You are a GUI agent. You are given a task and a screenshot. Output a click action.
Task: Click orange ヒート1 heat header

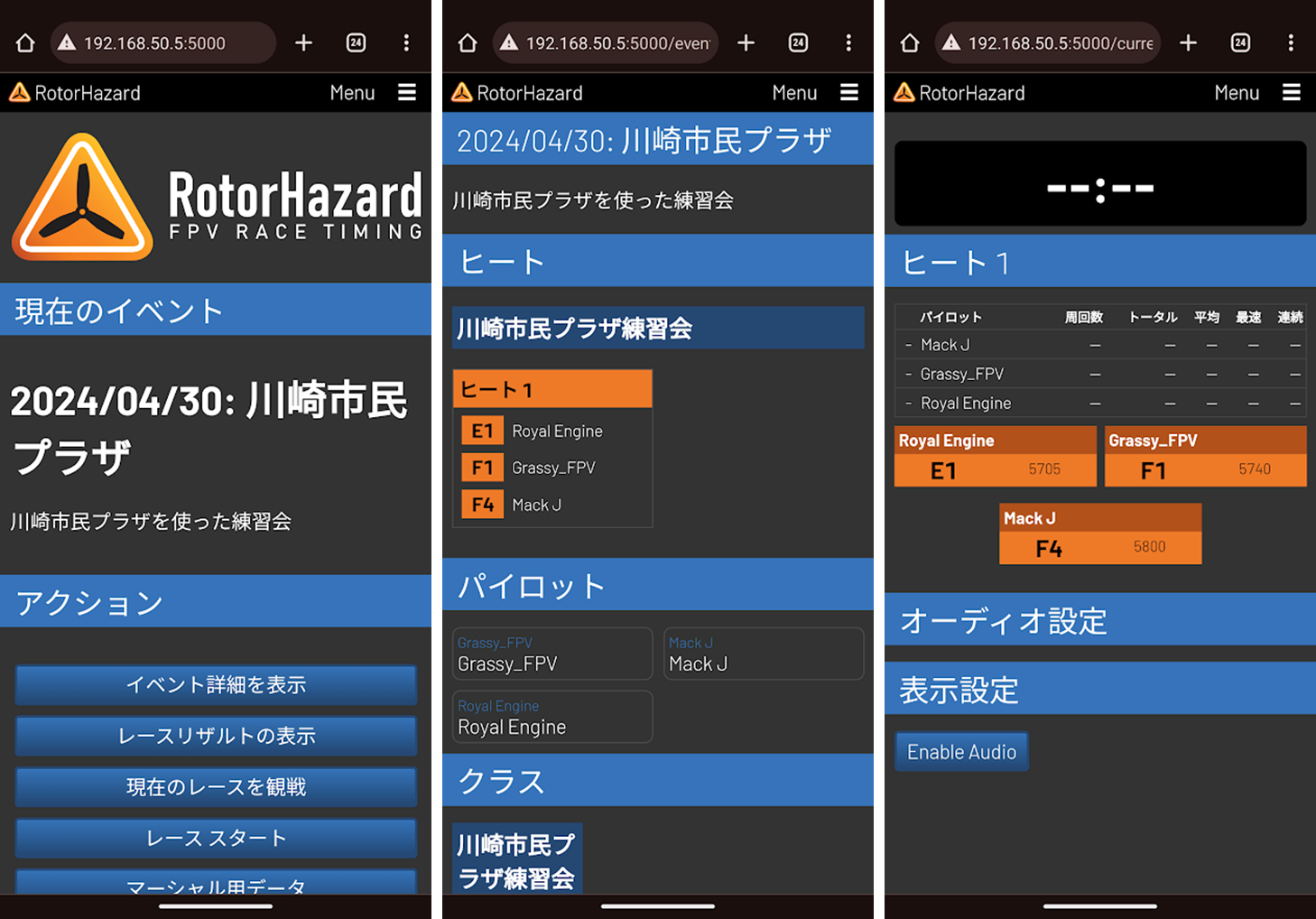[x=552, y=389]
